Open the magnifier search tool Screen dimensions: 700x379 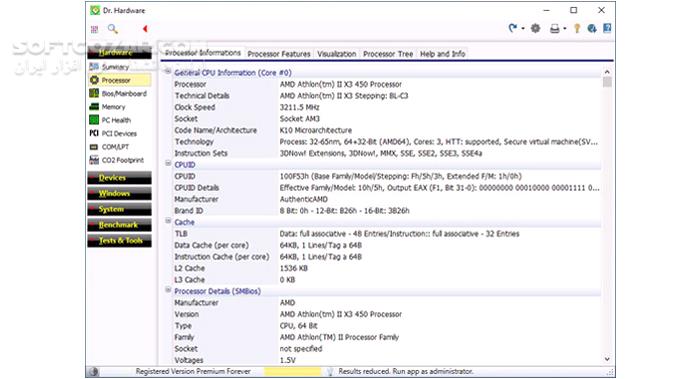[x=112, y=29]
